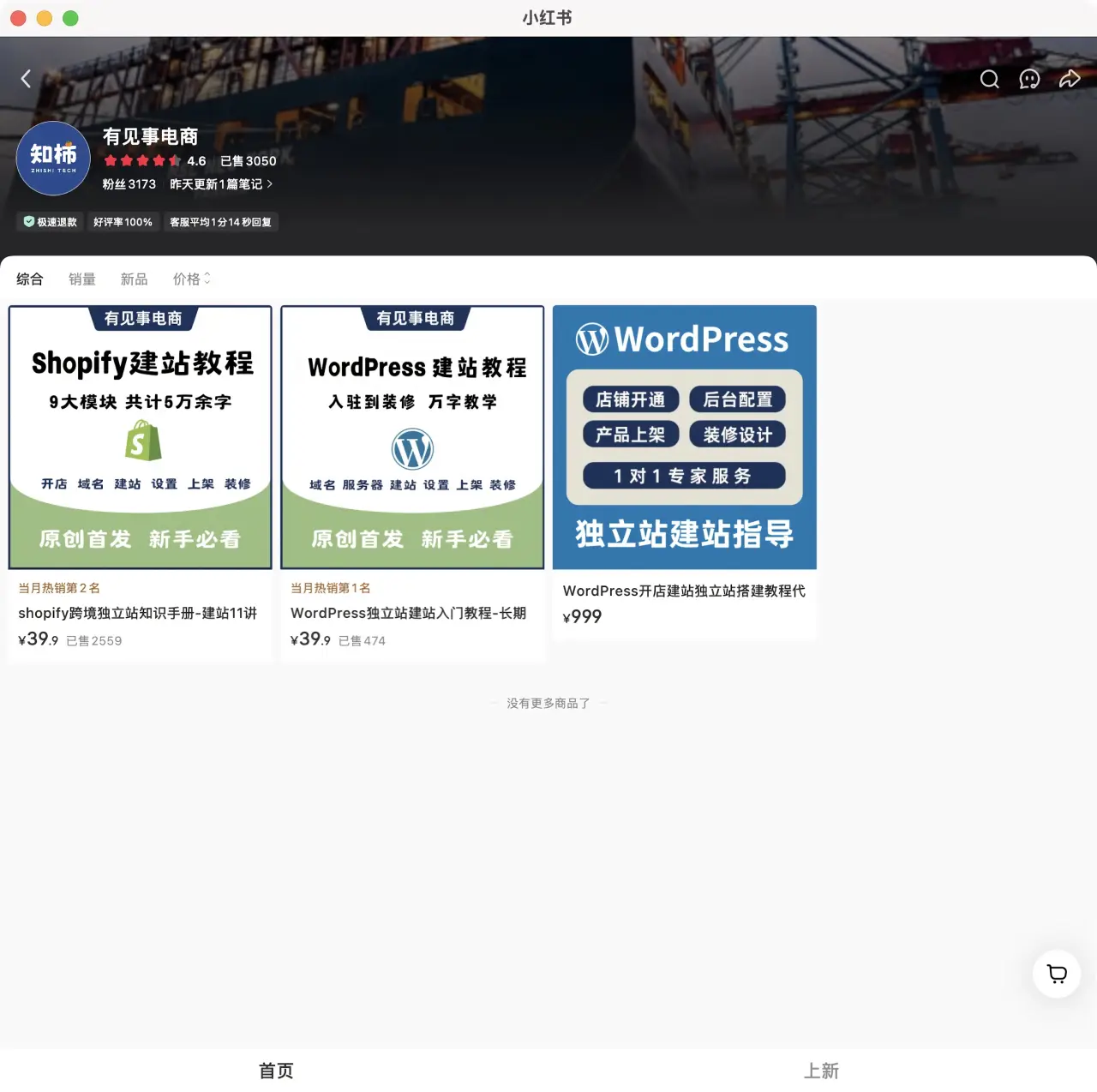The image size is (1097, 1092).
Task: Click 已售 2559 sales count
Action: click(94, 640)
